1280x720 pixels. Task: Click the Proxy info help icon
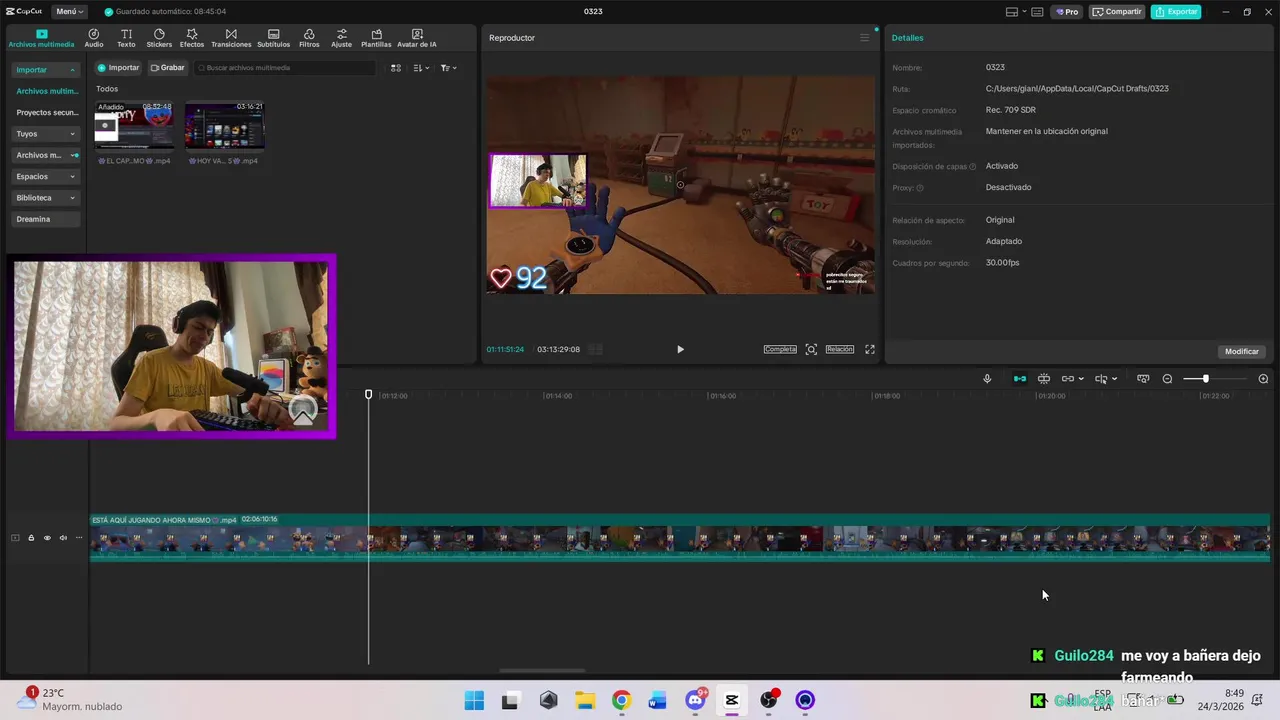[x=920, y=188]
